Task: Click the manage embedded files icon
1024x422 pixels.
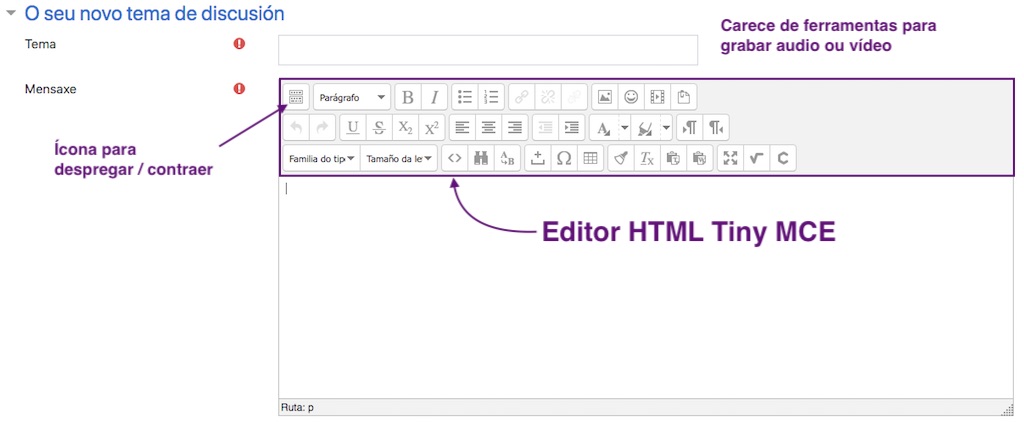Action: coord(684,97)
